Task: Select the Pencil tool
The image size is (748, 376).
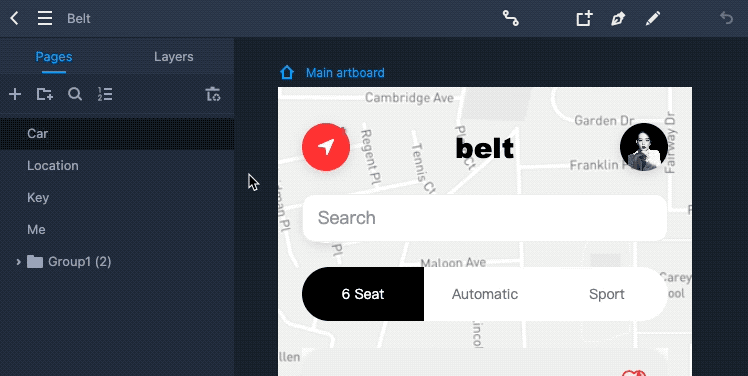Action: (653, 19)
